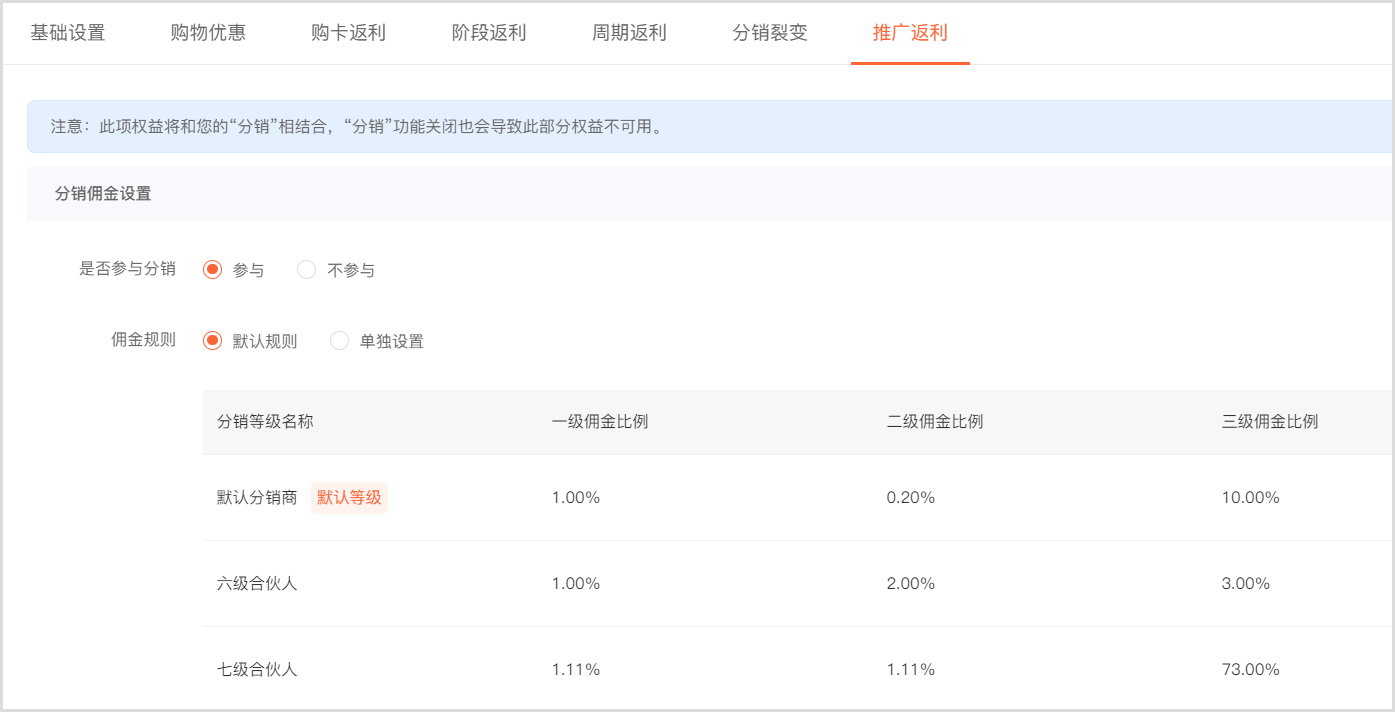
Task: Open the 周期返利 tab
Action: coord(629,33)
